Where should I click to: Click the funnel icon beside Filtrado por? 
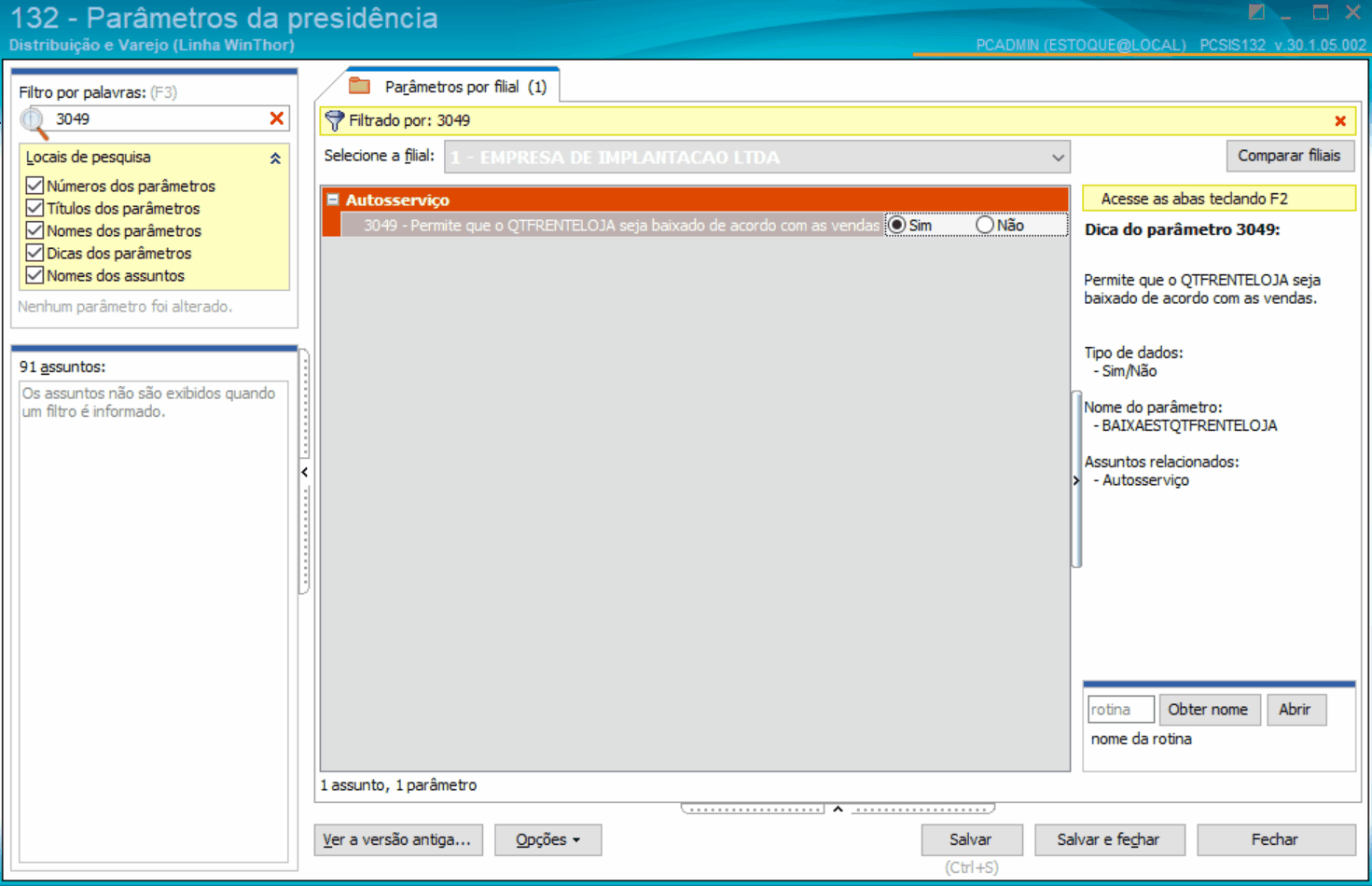(x=335, y=120)
